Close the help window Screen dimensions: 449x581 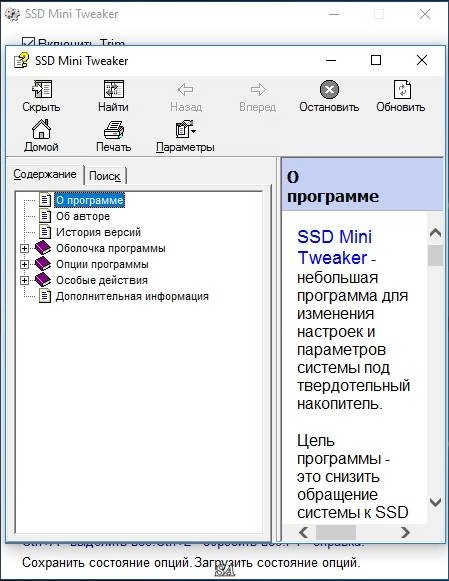[422, 60]
